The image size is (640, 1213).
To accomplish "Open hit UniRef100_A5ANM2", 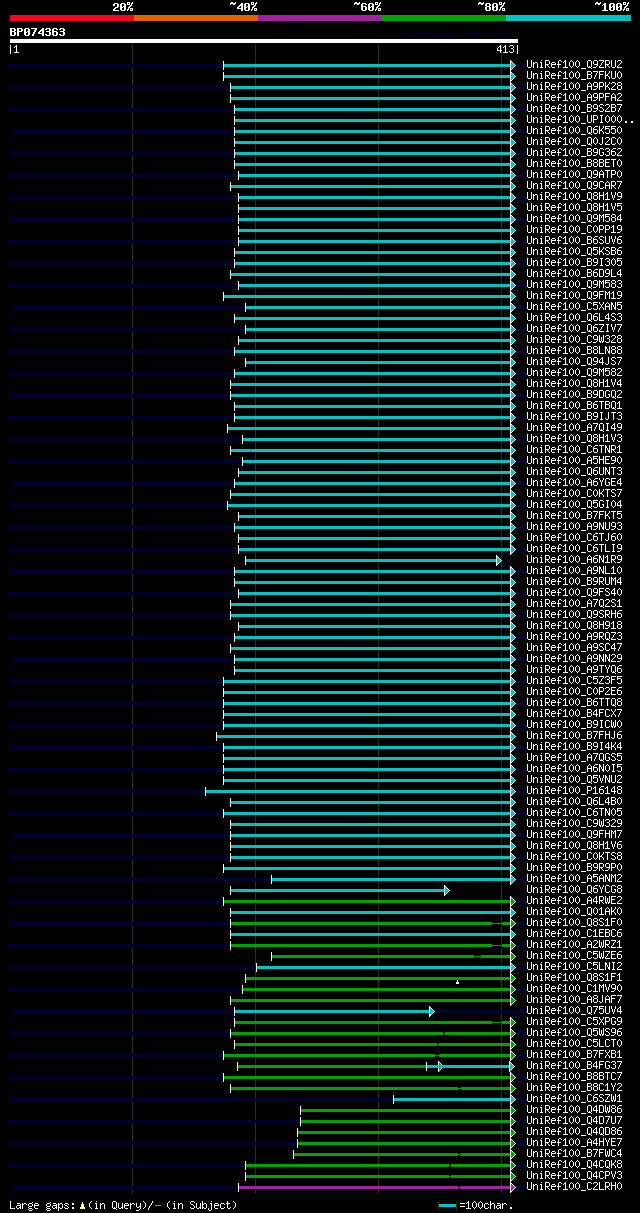I will [574, 878].
